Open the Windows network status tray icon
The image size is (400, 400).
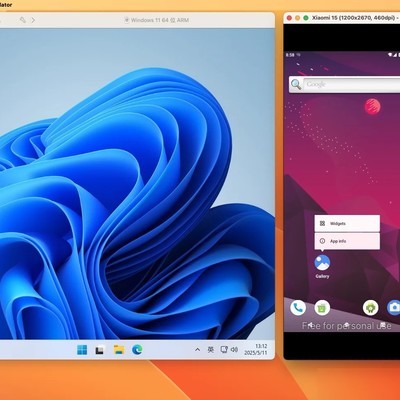224,349
